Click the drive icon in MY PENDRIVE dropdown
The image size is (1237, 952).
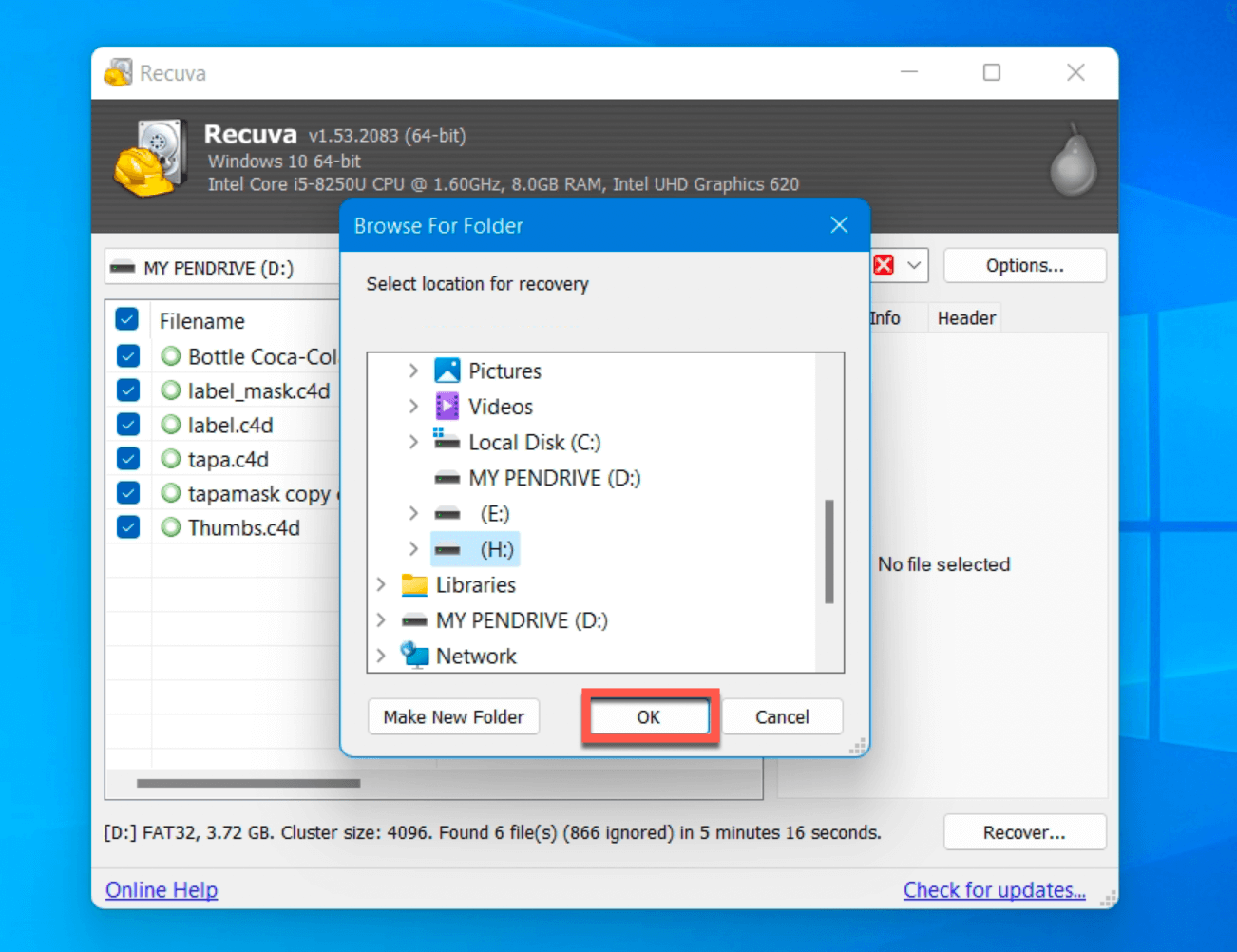pos(123,268)
